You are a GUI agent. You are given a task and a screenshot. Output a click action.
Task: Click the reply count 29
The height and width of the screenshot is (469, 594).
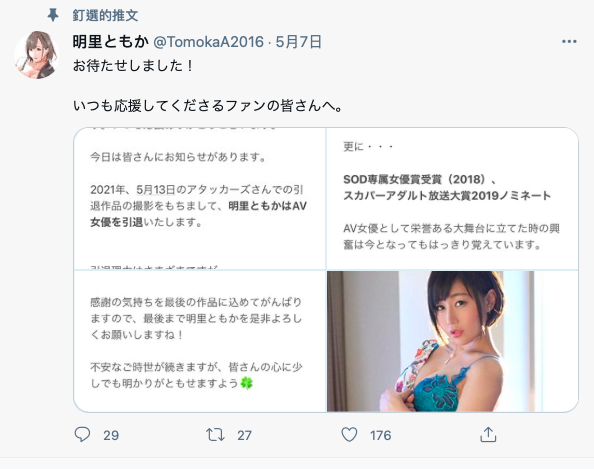(111, 435)
